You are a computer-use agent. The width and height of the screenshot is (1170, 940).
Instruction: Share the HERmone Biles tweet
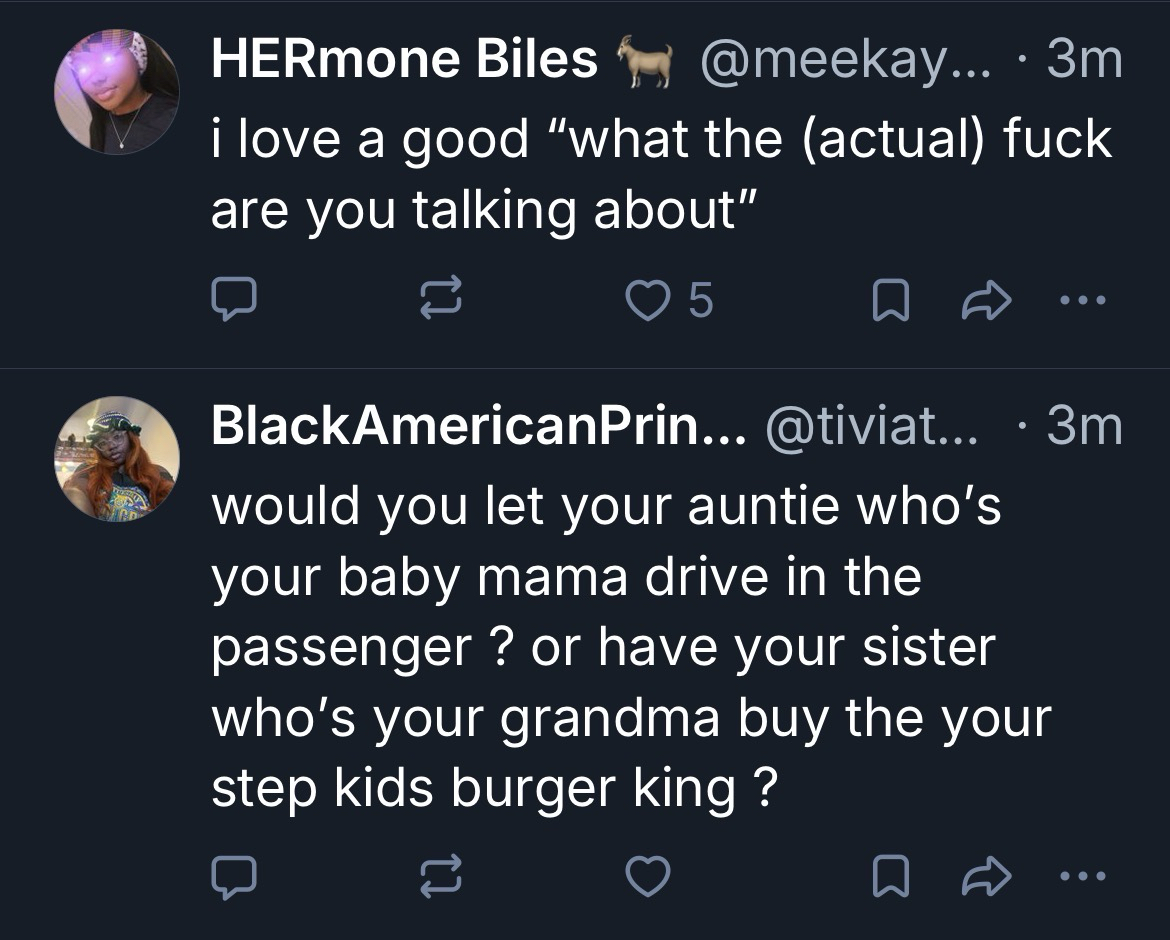987,301
